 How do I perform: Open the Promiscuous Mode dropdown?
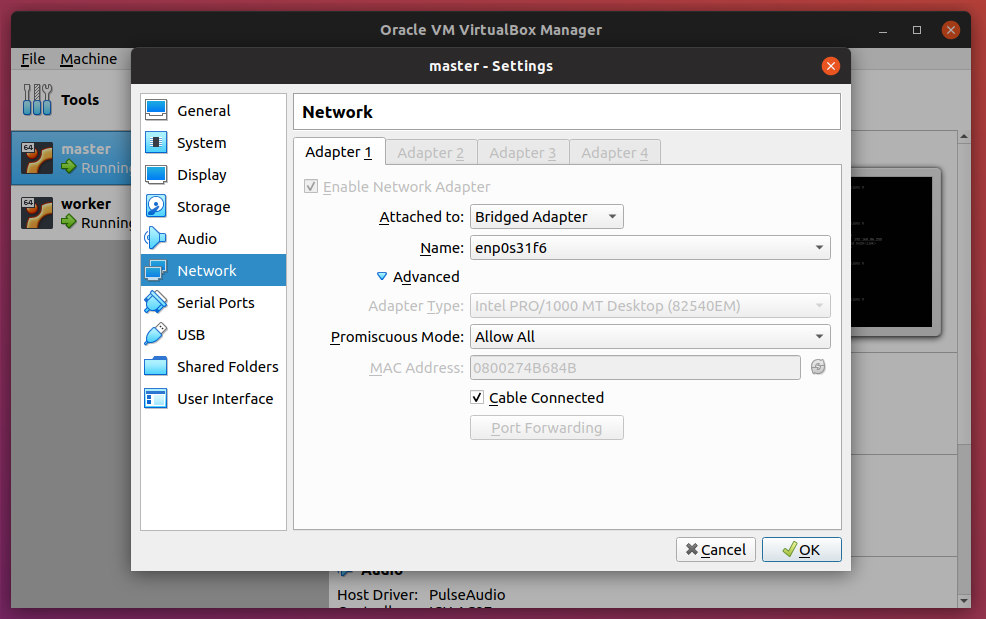point(650,336)
